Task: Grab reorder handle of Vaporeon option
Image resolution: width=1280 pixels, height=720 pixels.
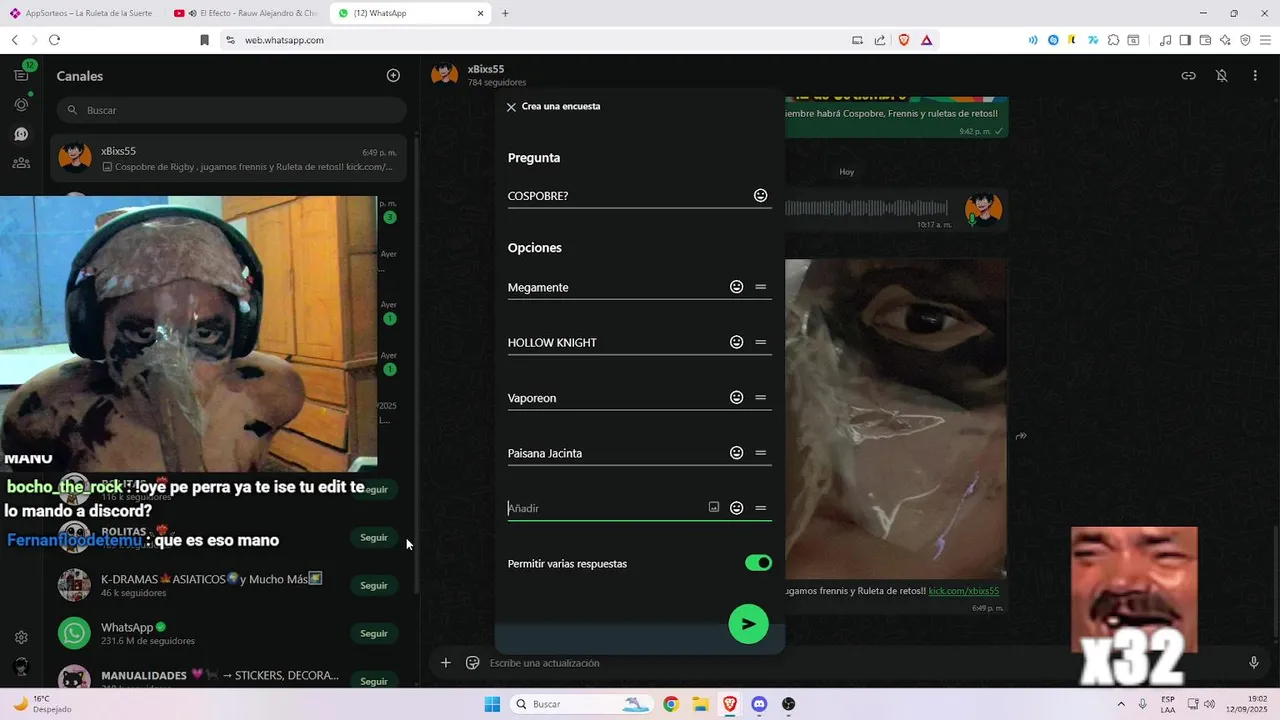Action: click(x=761, y=397)
